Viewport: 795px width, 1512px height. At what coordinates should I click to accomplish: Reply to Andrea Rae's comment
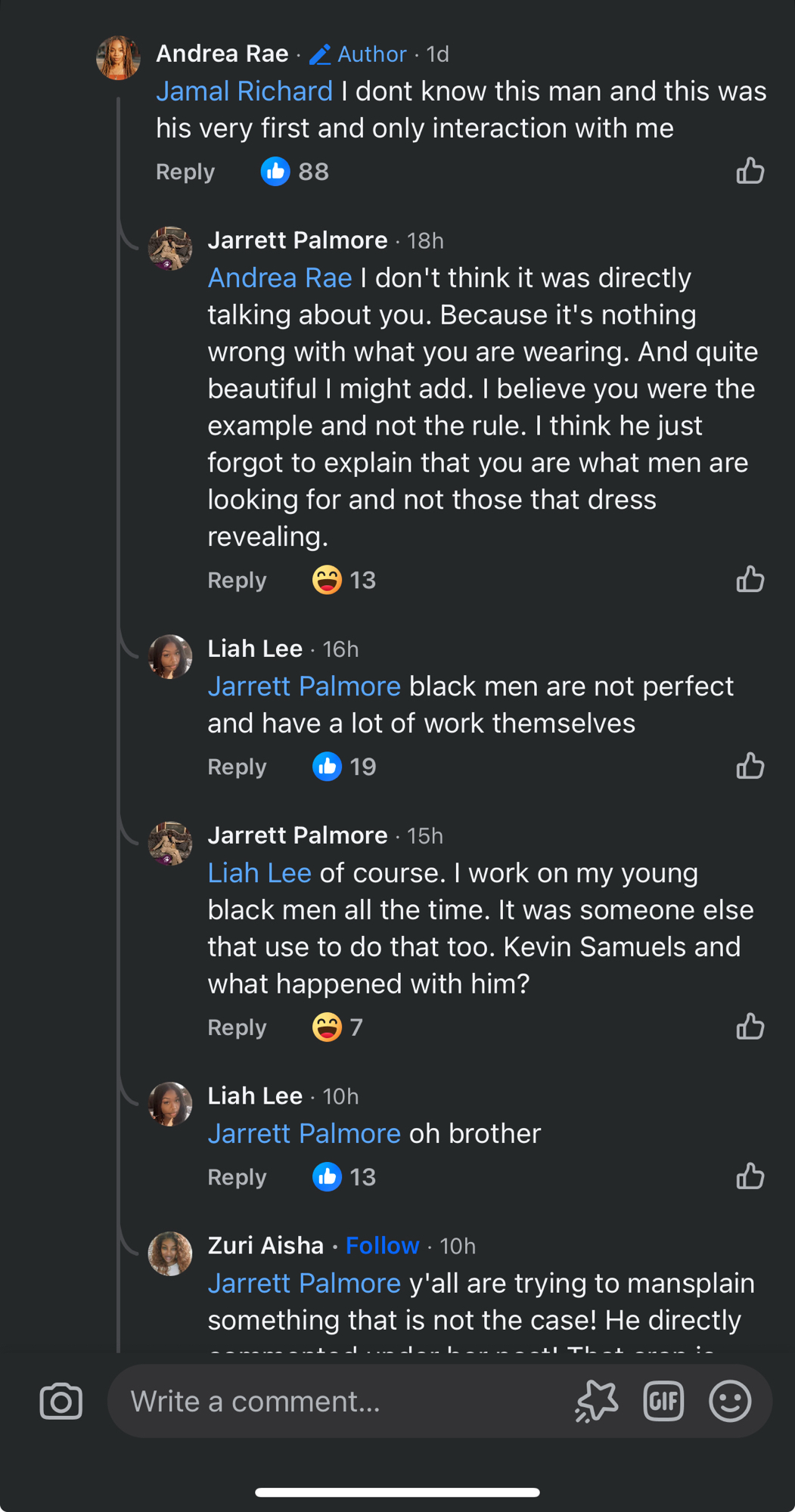(185, 172)
